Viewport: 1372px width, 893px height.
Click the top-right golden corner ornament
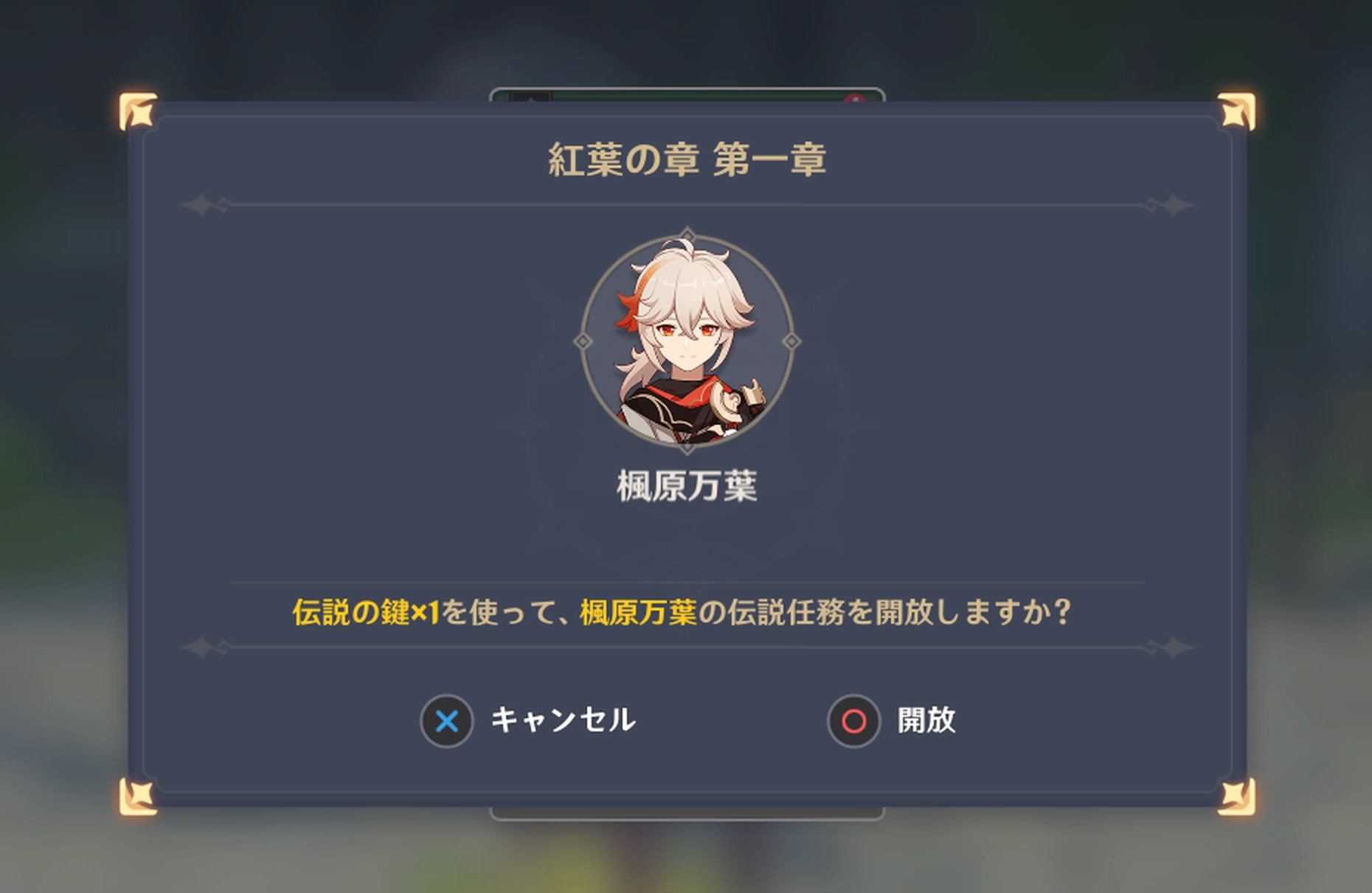[x=1236, y=111]
